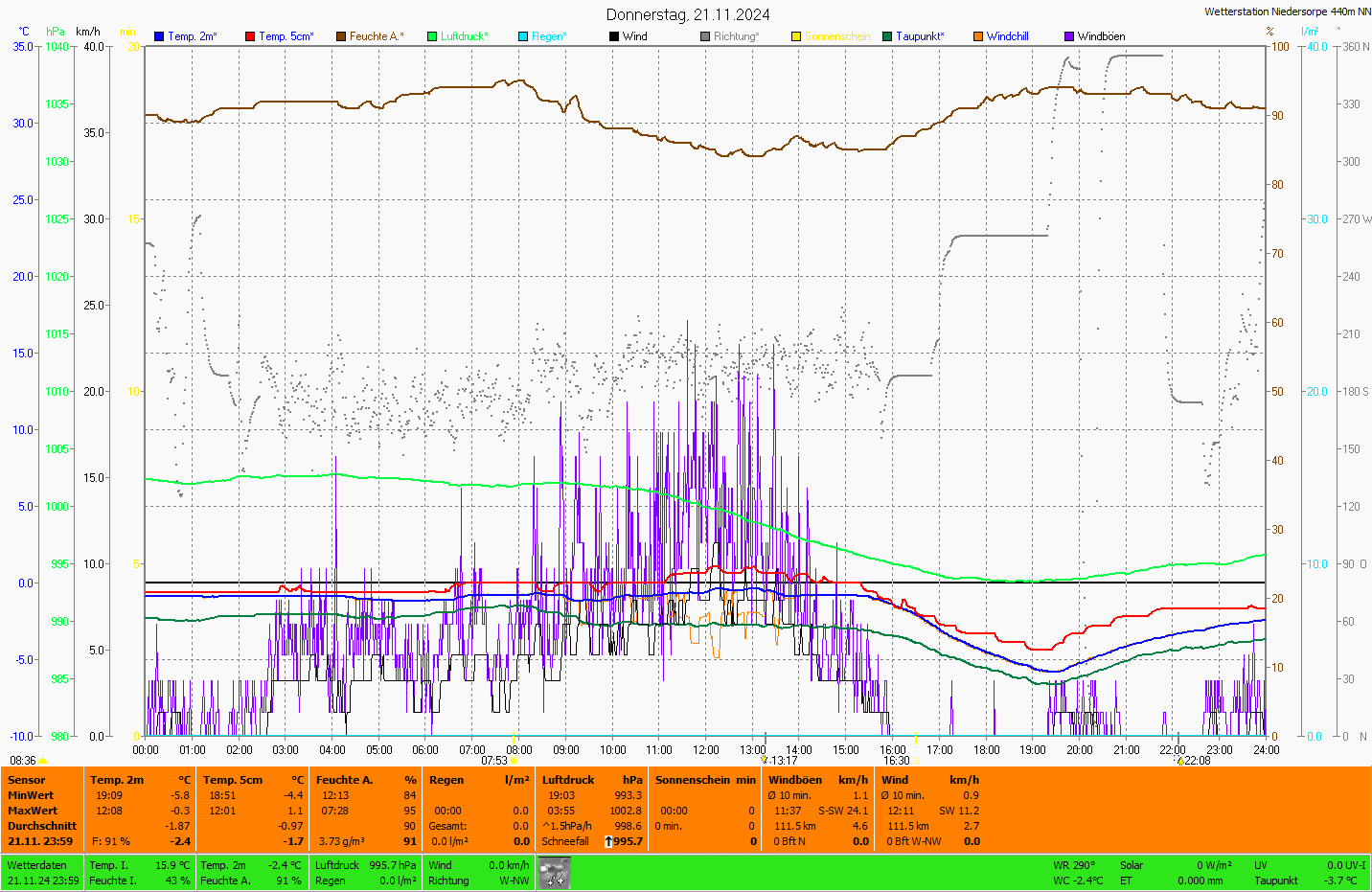Viewport: 1372px width, 892px height.
Task: Toggle the Luftdruck series in the legend
Action: 464,36
